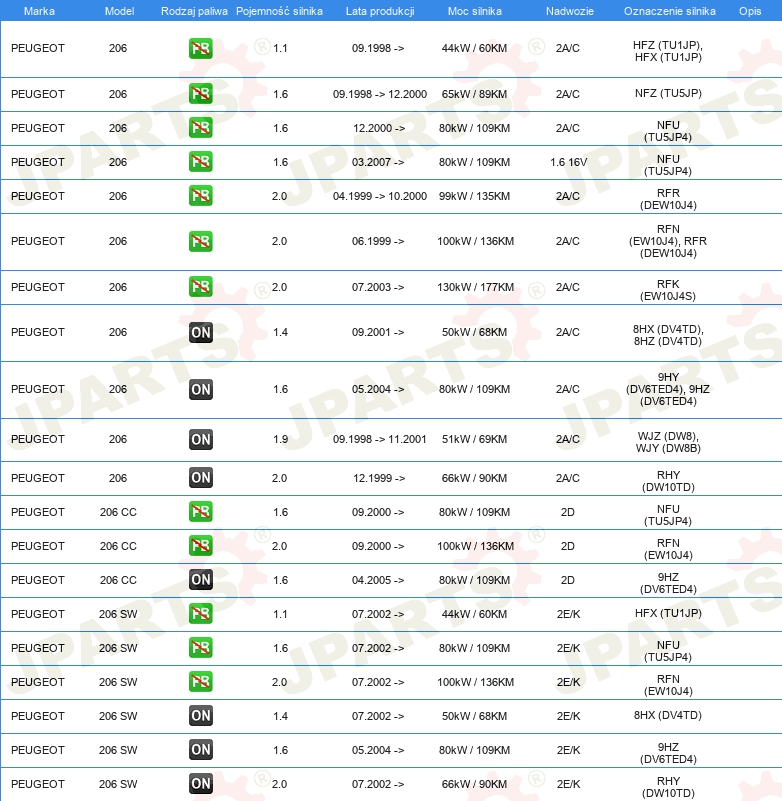Click diesel ON icon in 51kW / 69KM row

pos(201,439)
